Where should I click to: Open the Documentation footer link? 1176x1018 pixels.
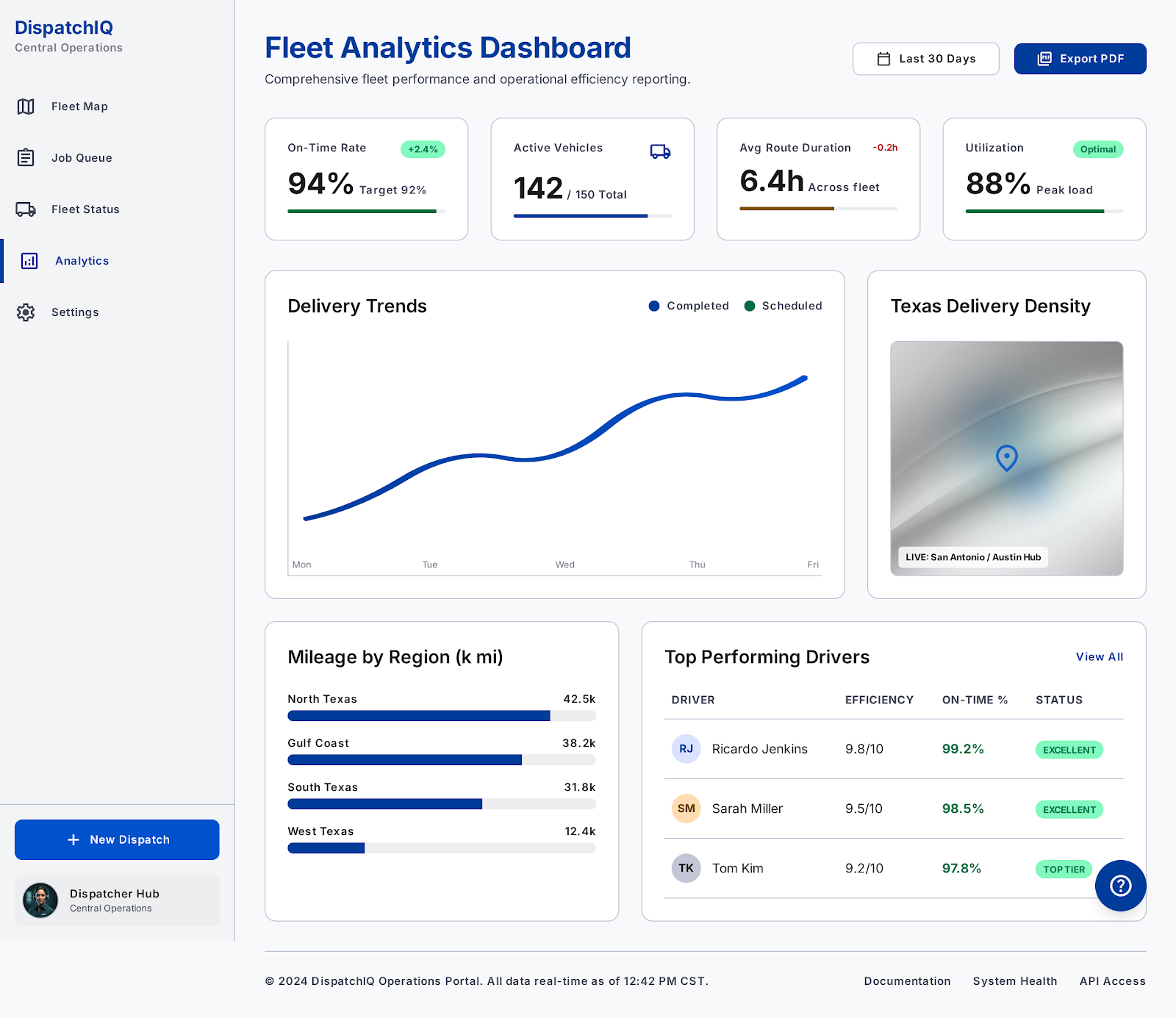click(x=907, y=981)
